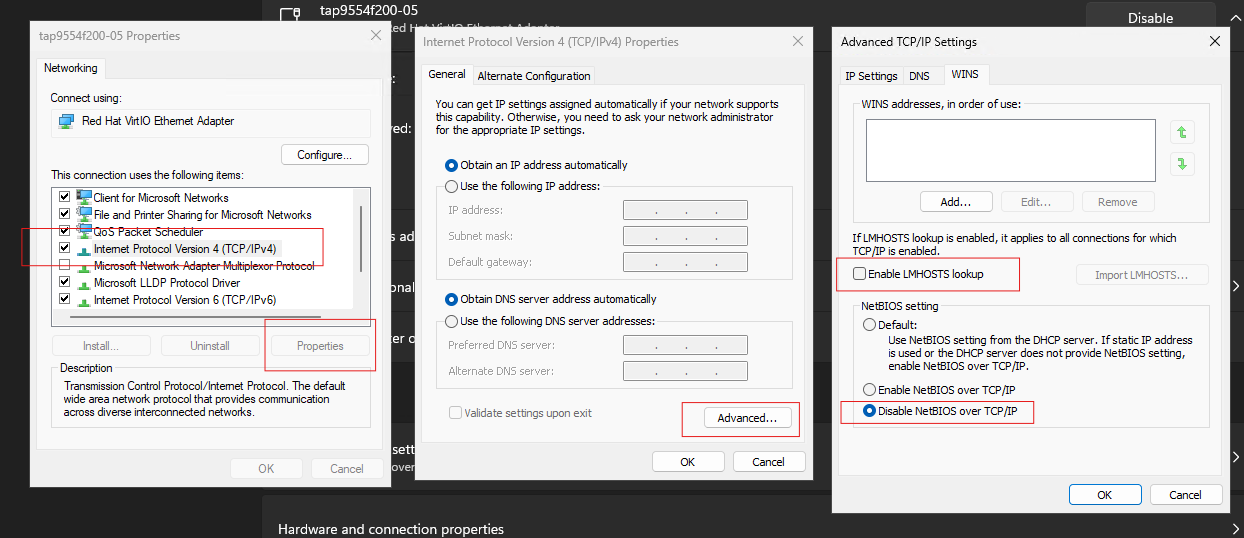Screen dimensions: 1244x538
Task: Select Enable NetBIOS over TCP/IP radio option
Action: click(x=869, y=390)
